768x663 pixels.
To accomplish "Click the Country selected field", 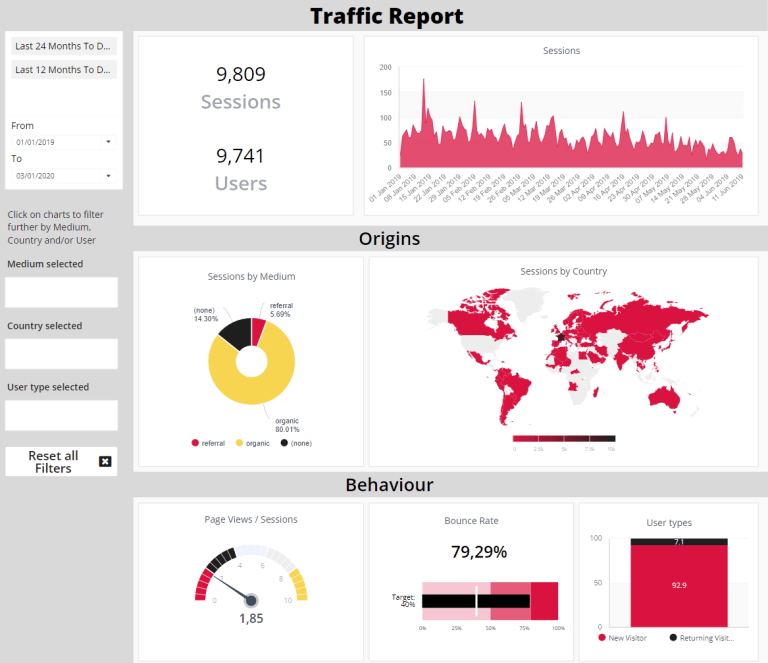I will pos(61,354).
